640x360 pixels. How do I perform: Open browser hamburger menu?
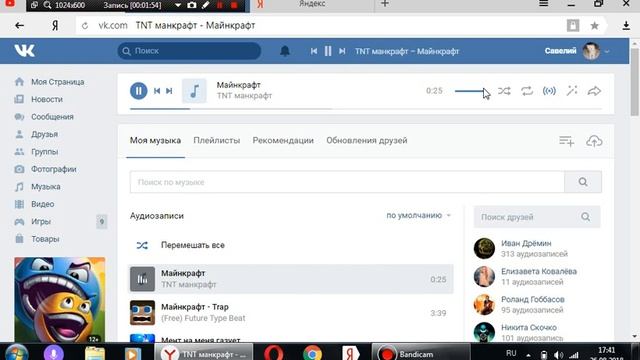point(544,4)
